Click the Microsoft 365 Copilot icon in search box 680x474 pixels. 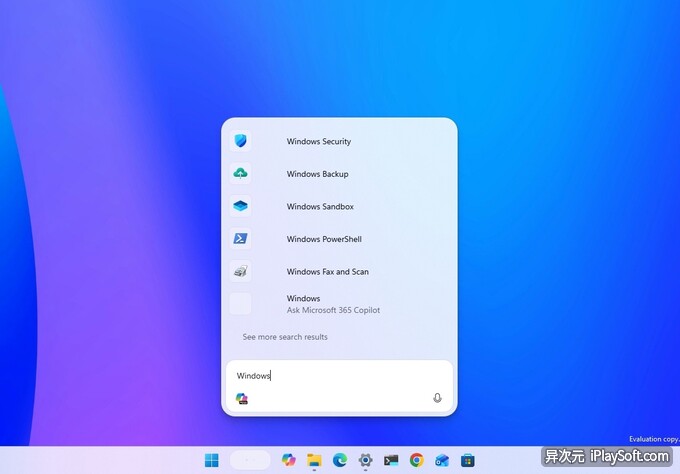pyautogui.click(x=242, y=399)
